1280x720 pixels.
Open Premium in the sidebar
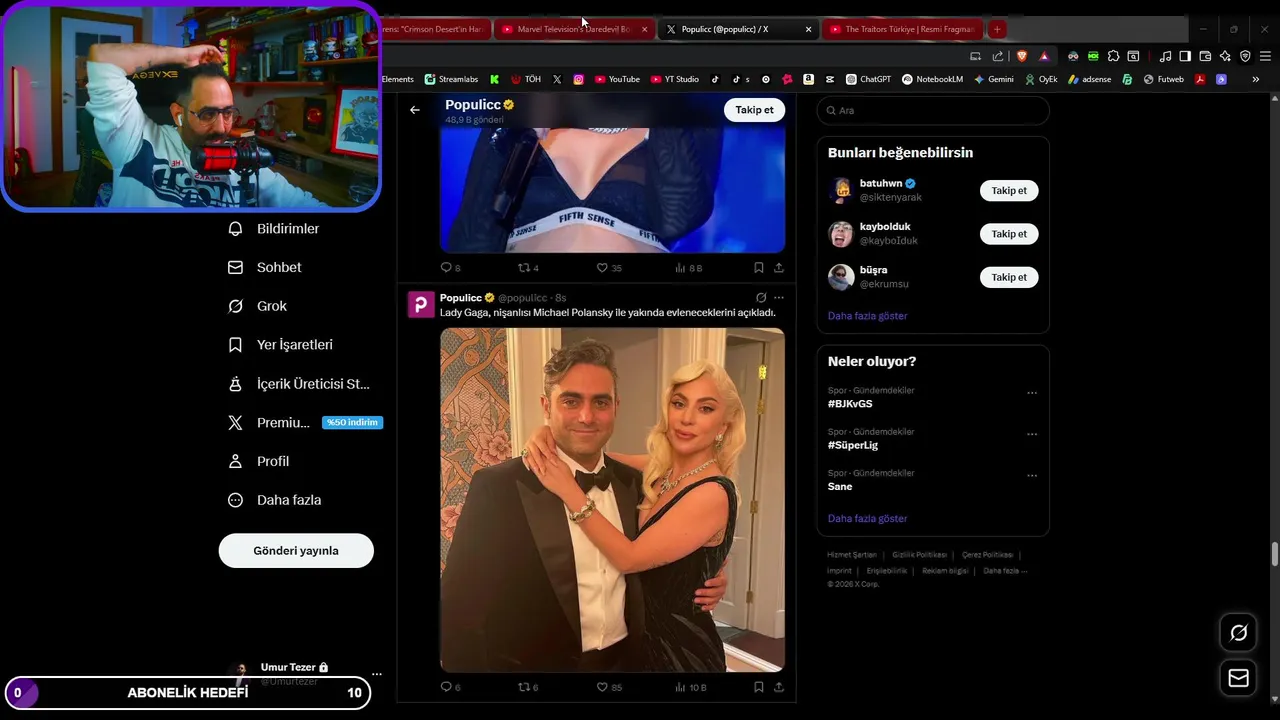(x=305, y=423)
